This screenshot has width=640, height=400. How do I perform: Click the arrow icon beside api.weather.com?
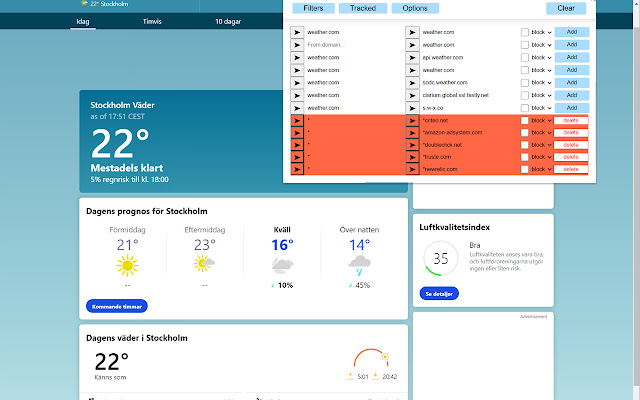click(412, 57)
